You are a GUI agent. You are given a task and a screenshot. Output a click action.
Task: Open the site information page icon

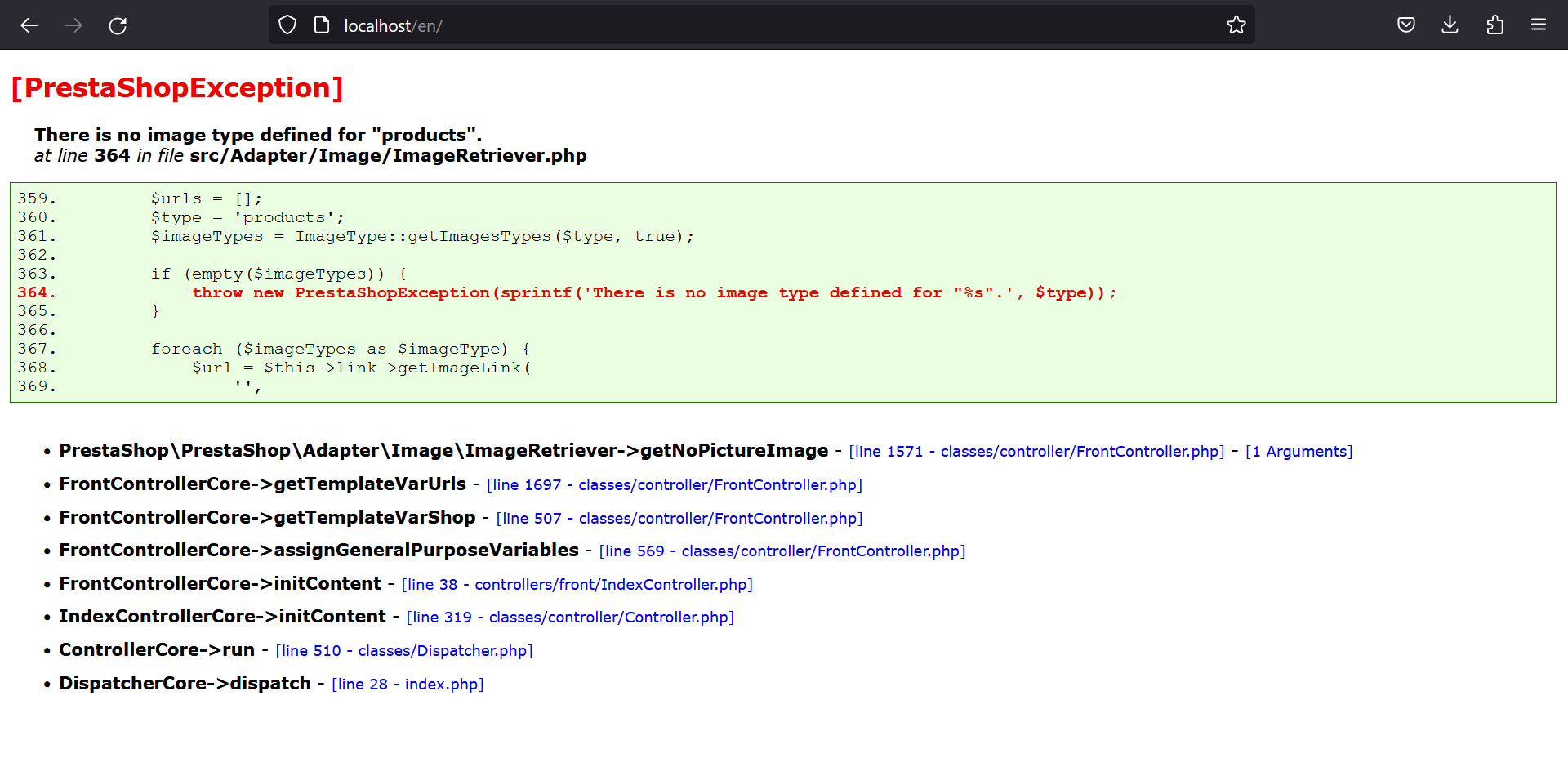coord(322,25)
